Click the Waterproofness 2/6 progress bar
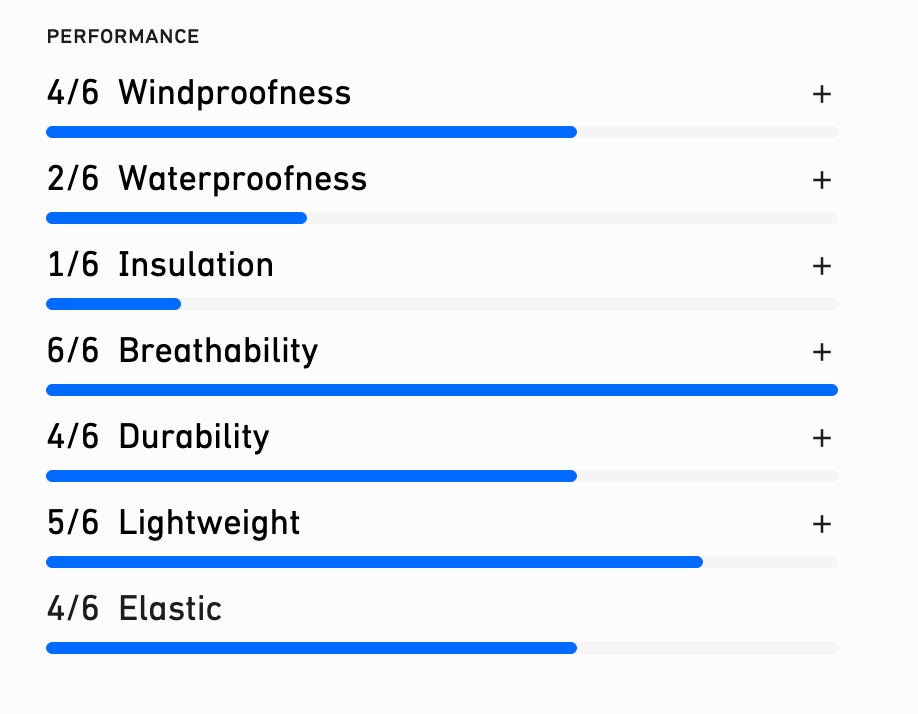 [x=441, y=218]
